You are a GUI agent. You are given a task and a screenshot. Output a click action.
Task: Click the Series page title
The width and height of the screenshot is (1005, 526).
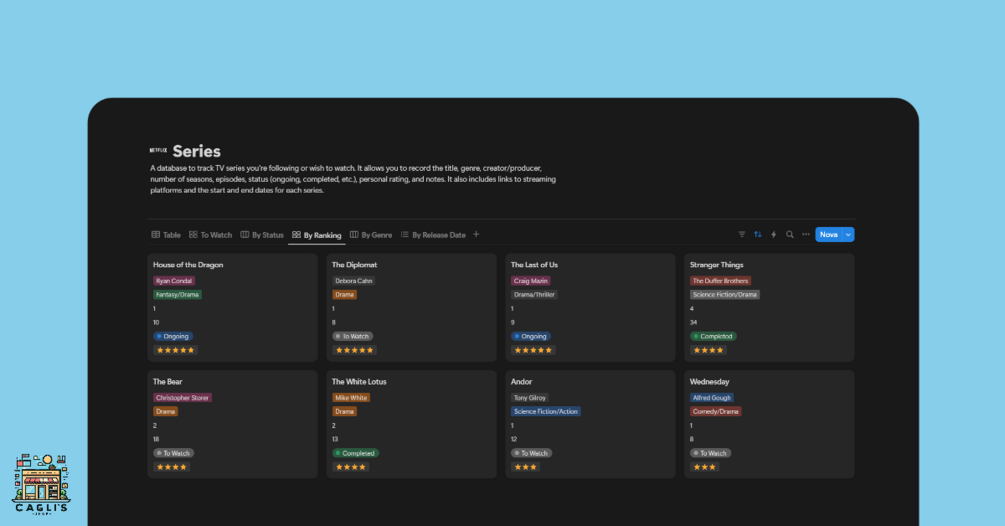click(196, 151)
